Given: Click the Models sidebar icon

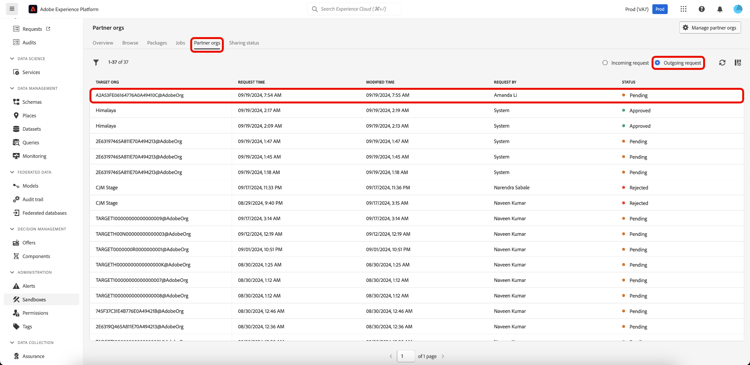Looking at the screenshot, I should [x=16, y=186].
